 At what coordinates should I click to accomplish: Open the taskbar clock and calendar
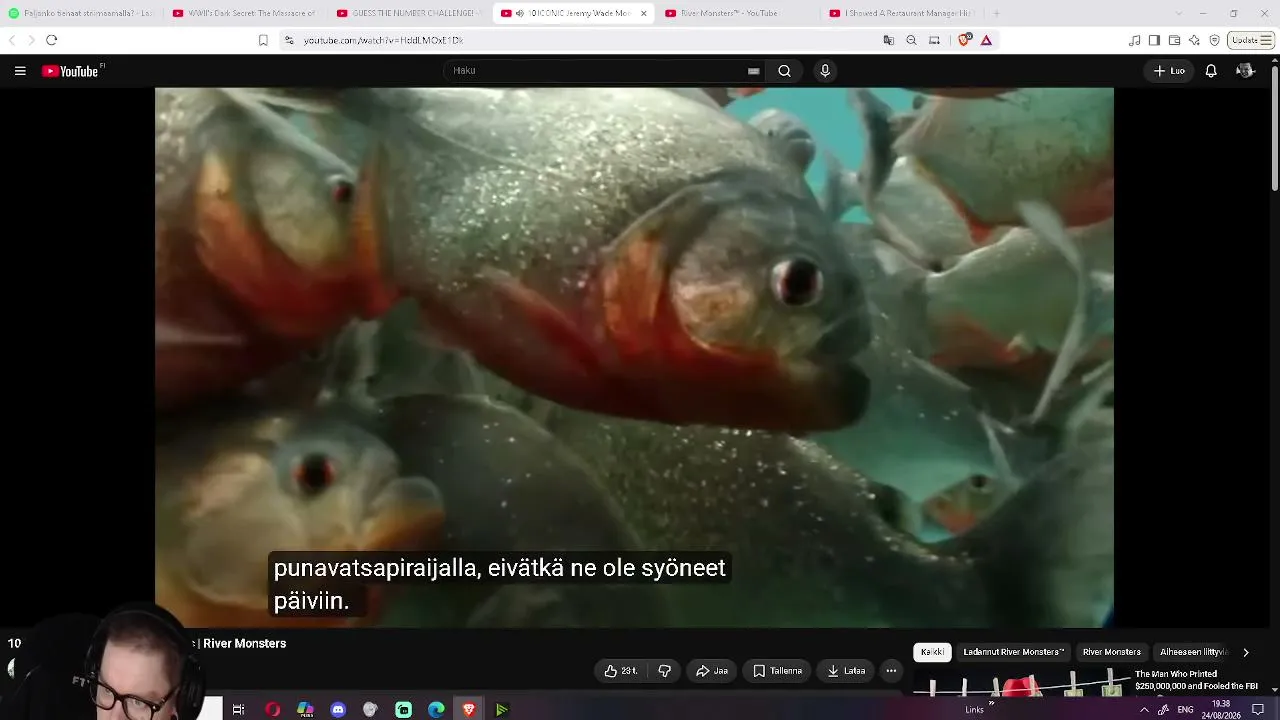pos(1221,710)
